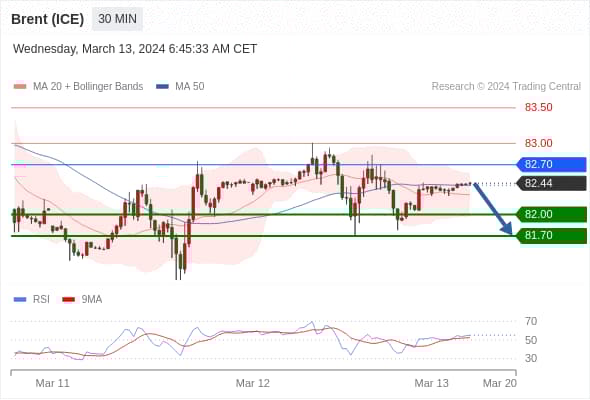590x400 pixels.
Task: Click the Brent (ICE) chart title
Action: [x=47, y=19]
